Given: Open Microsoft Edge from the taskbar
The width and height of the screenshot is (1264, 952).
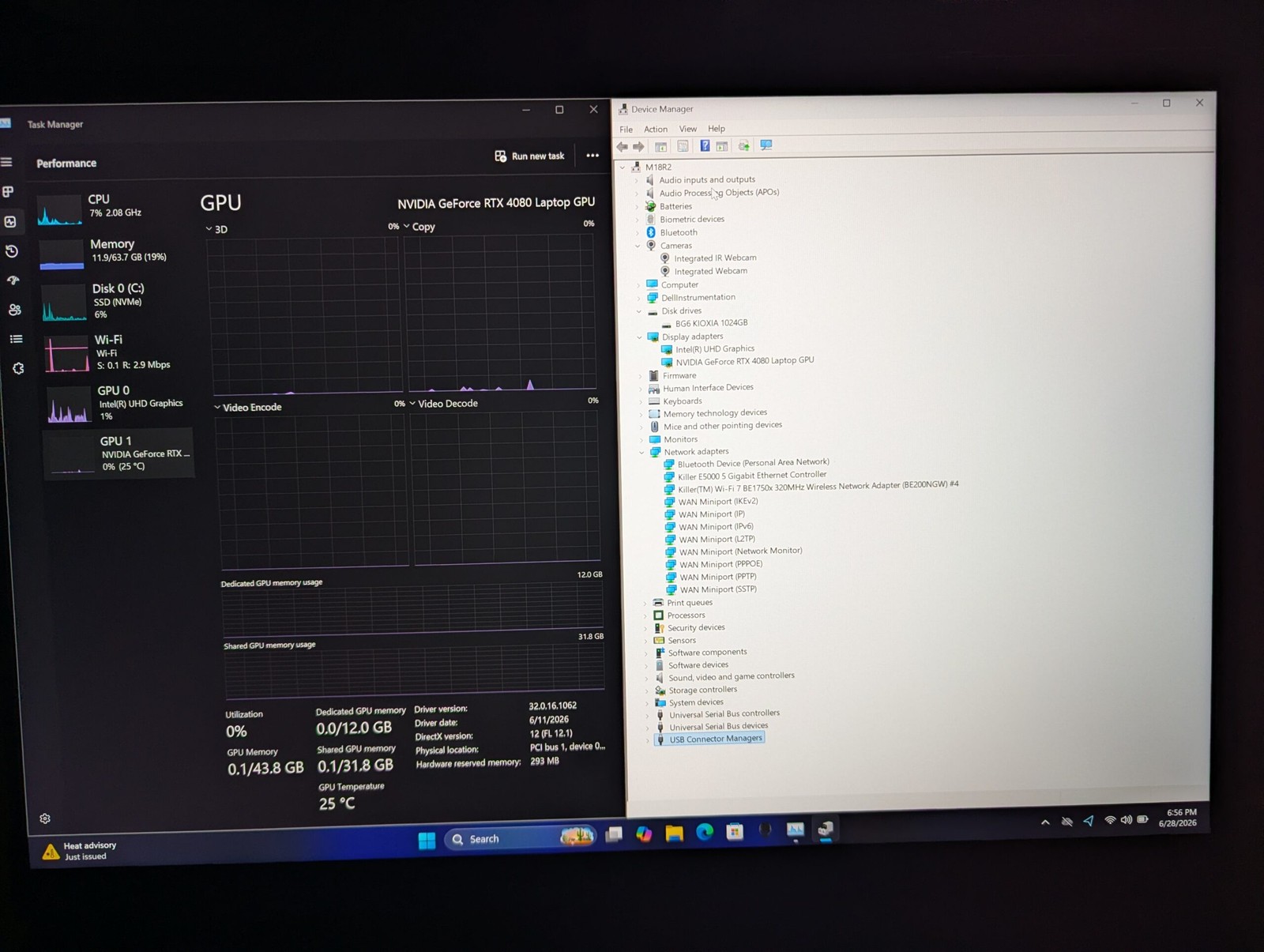Looking at the screenshot, I should pyautogui.click(x=705, y=832).
